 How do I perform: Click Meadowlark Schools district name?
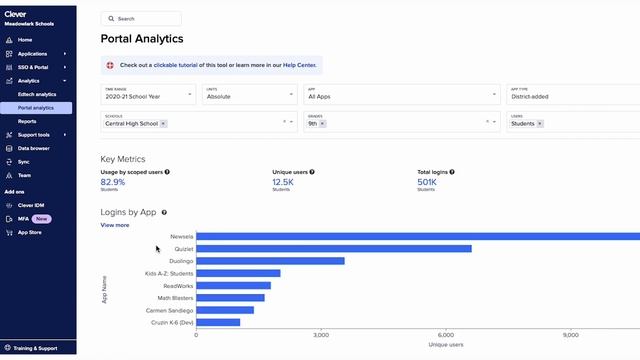click(x=29, y=24)
